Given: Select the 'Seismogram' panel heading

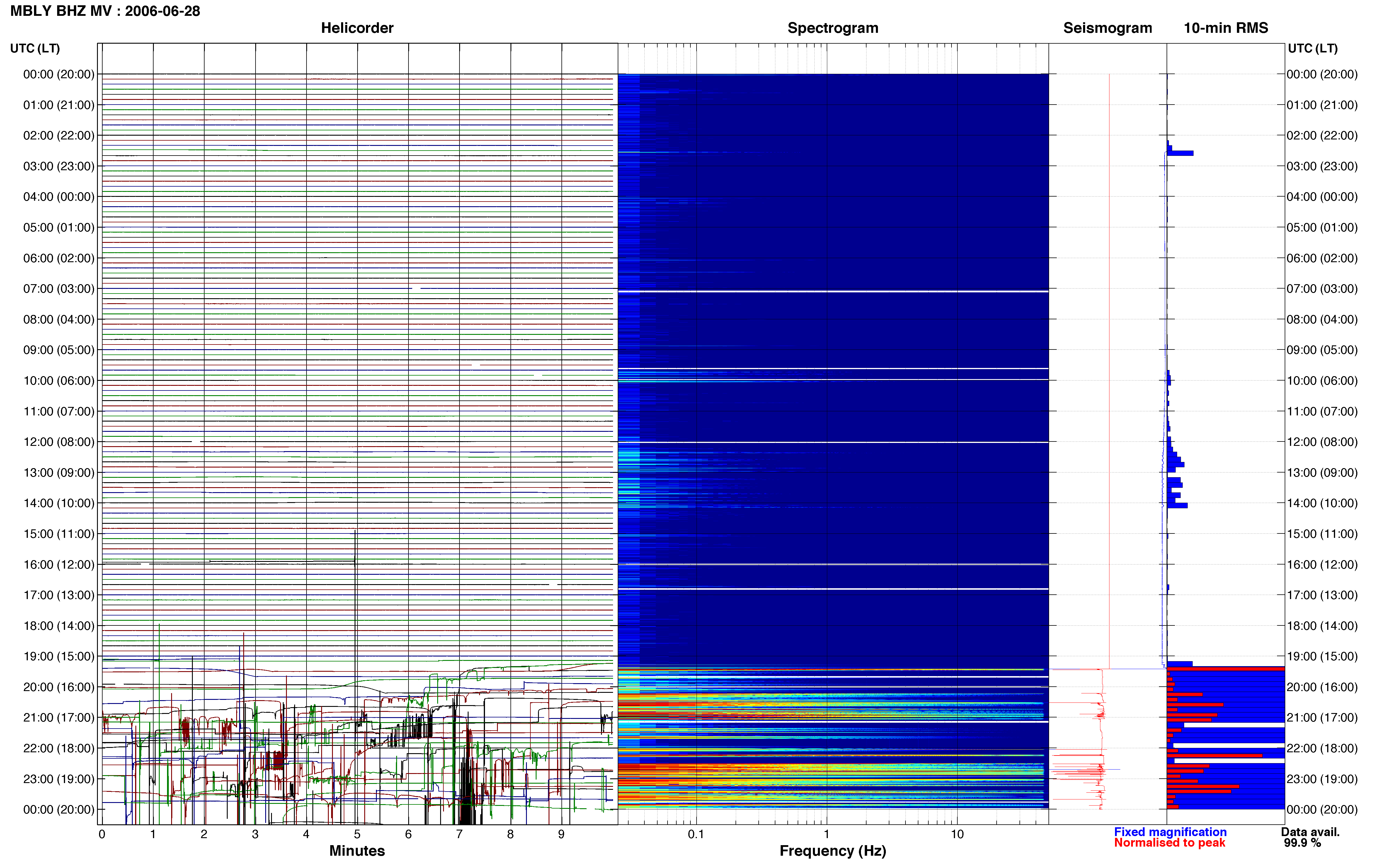Looking at the screenshot, I should pos(1107,28).
